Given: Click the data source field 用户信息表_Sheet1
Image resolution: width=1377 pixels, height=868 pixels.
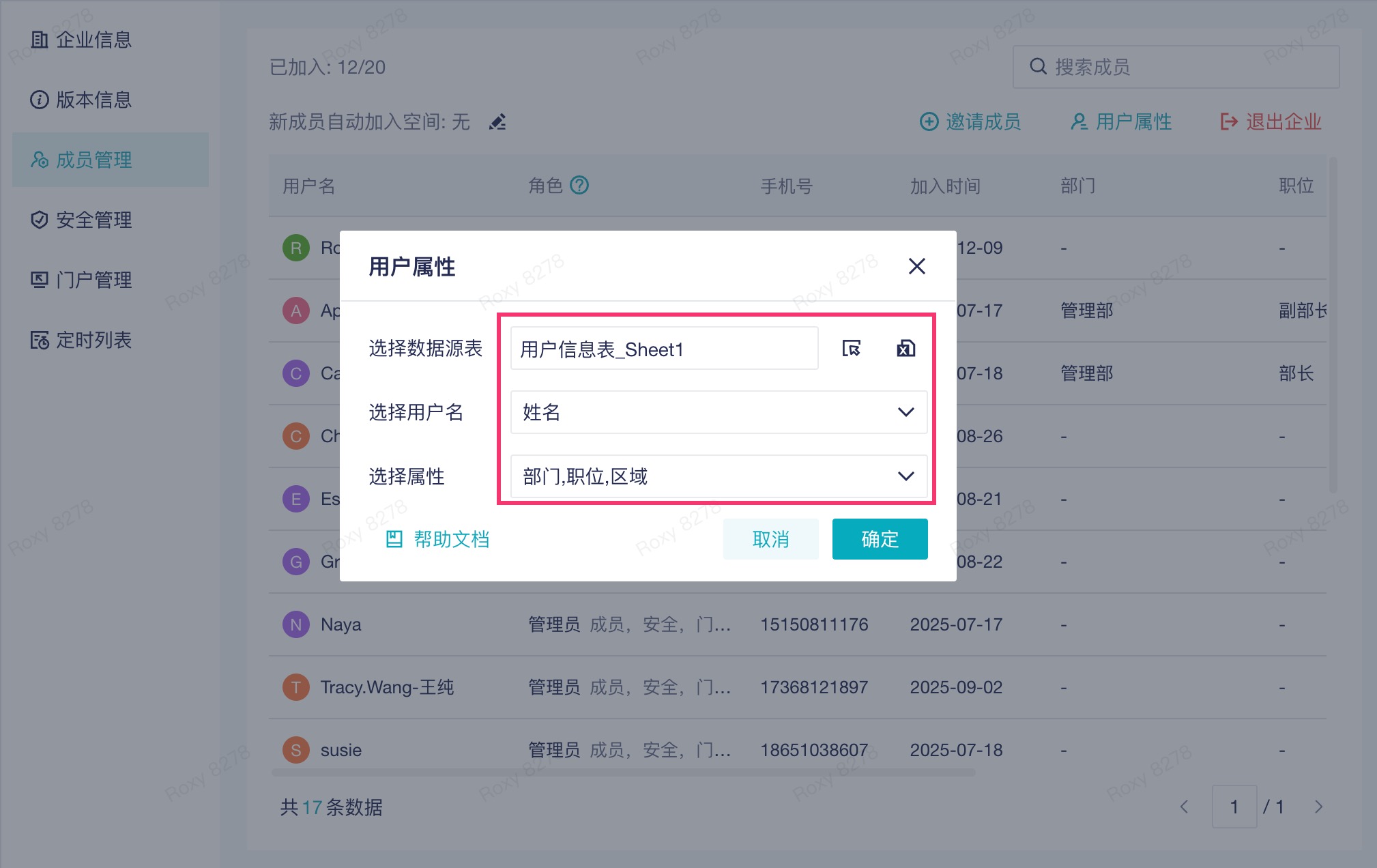Looking at the screenshot, I should [x=664, y=349].
